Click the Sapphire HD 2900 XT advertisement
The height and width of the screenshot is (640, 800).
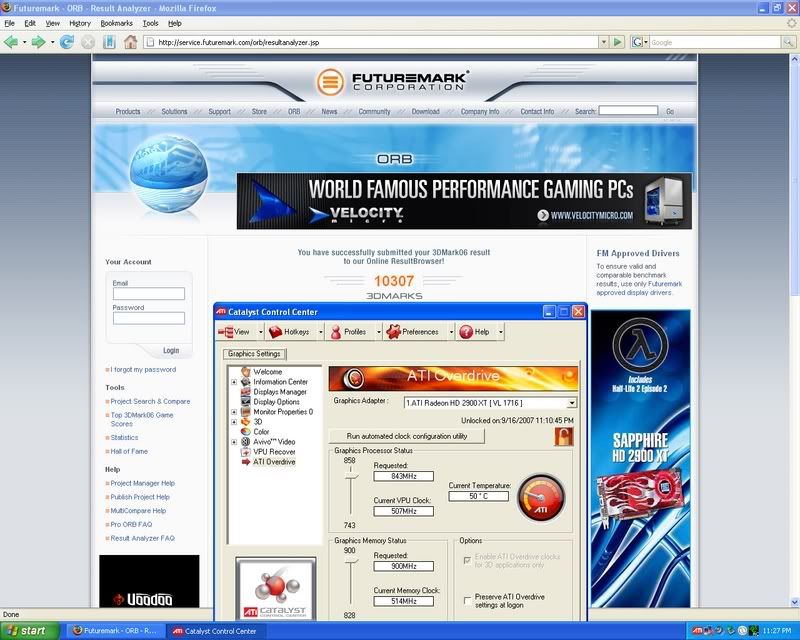tap(640, 458)
